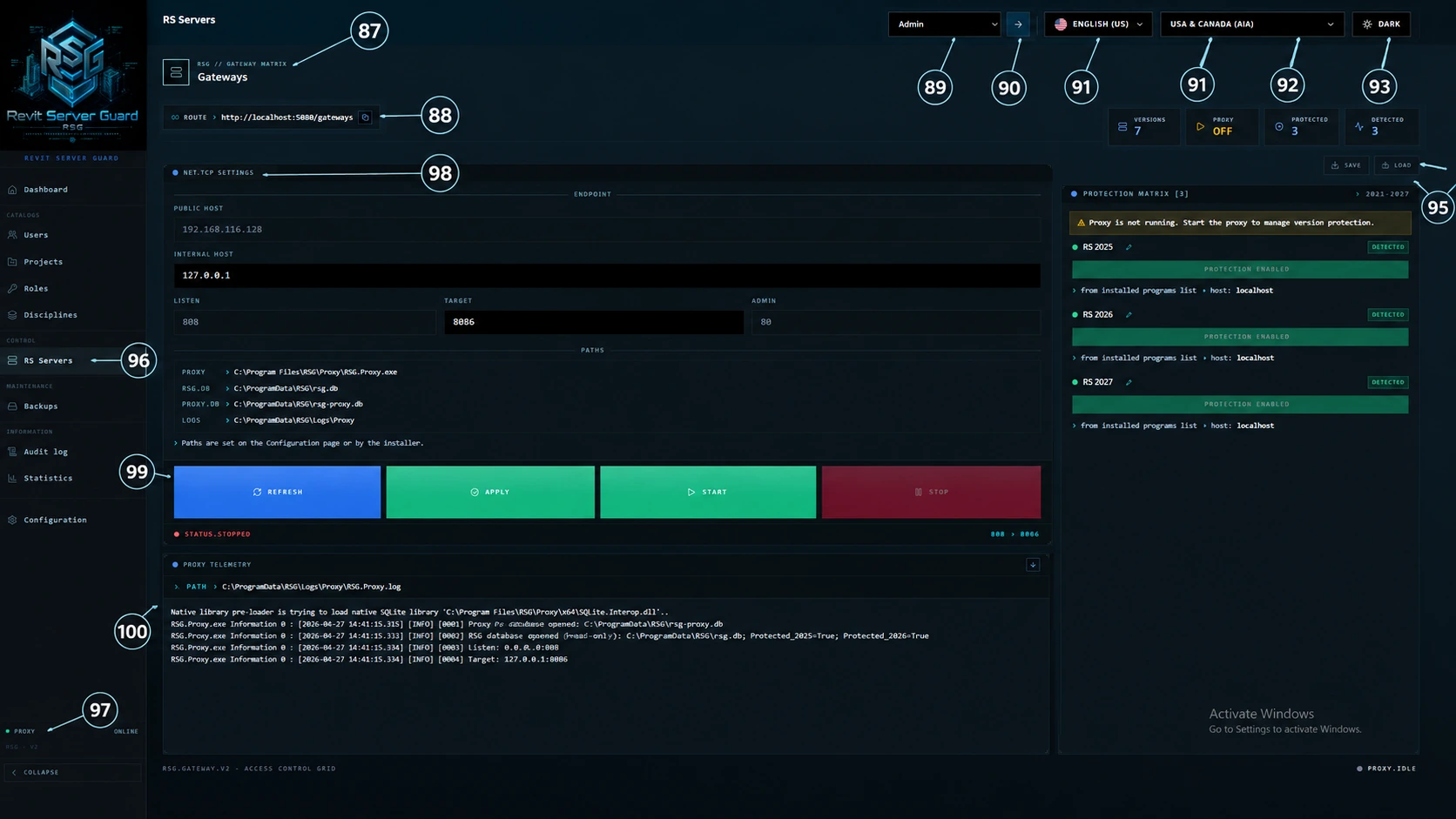Open Statistics via its chart icon

click(12, 478)
